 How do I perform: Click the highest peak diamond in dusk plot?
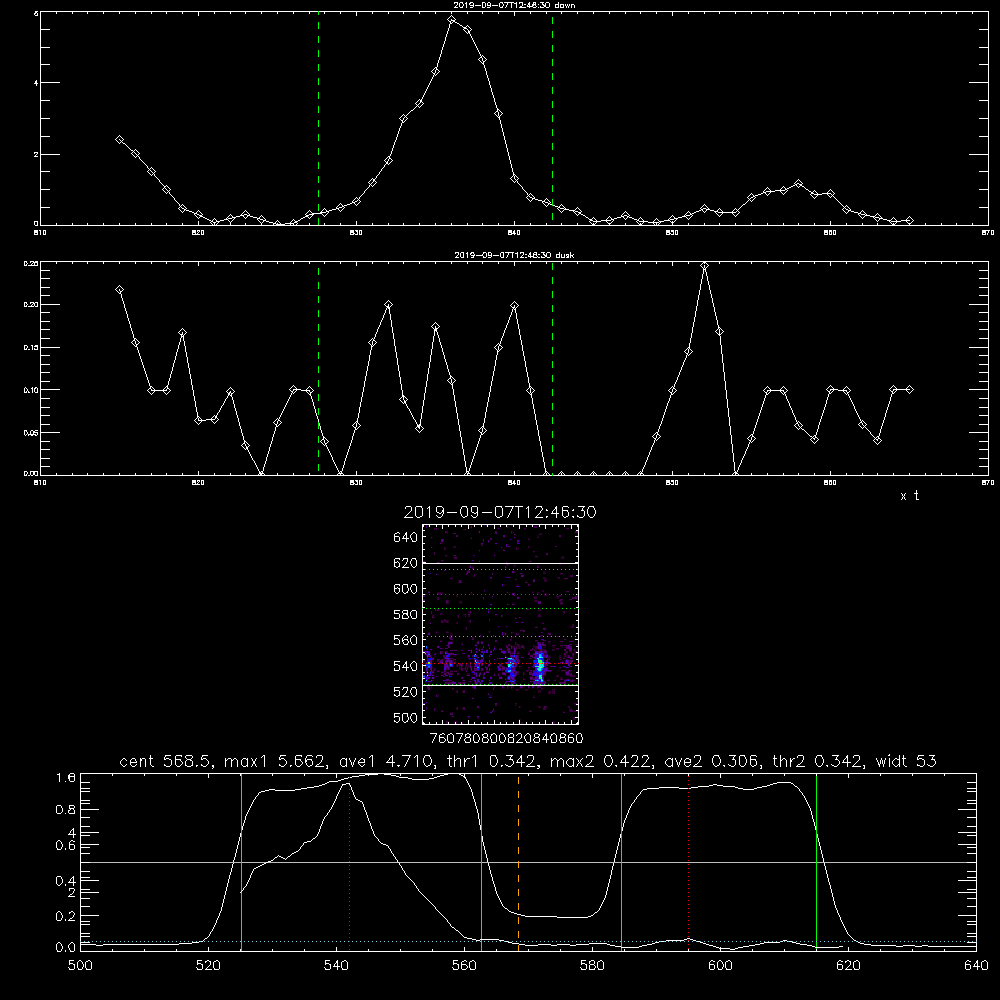[x=704, y=266]
